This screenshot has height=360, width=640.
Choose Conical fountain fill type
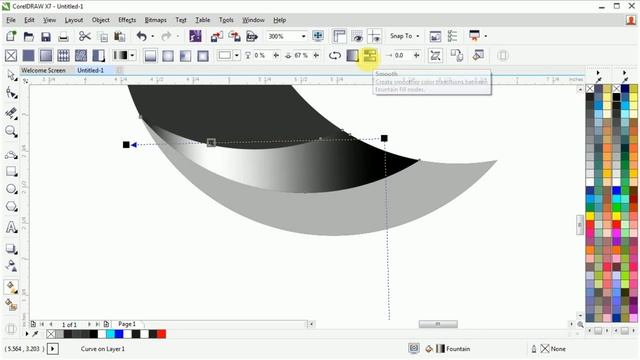coord(185,55)
